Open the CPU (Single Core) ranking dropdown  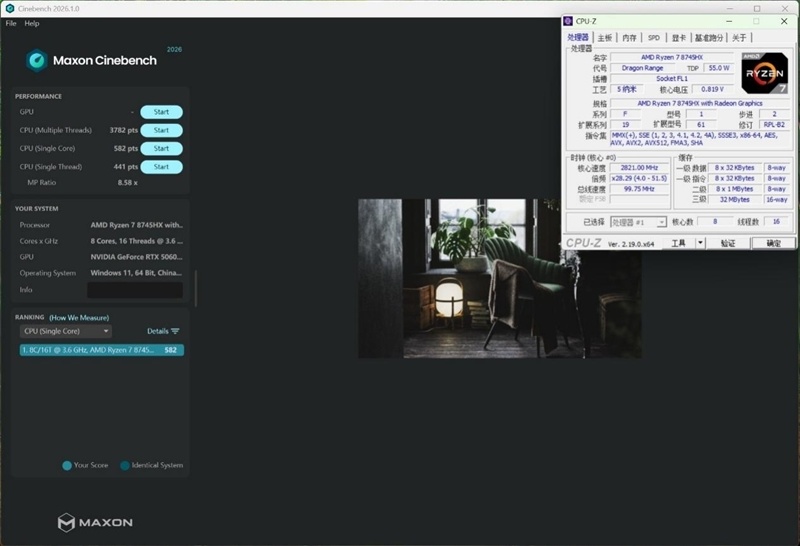point(66,331)
